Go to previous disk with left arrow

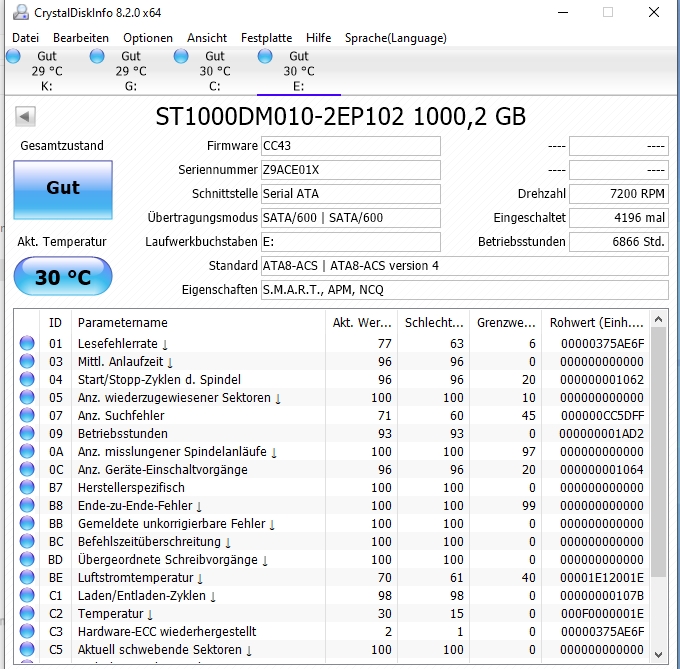[x=25, y=116]
